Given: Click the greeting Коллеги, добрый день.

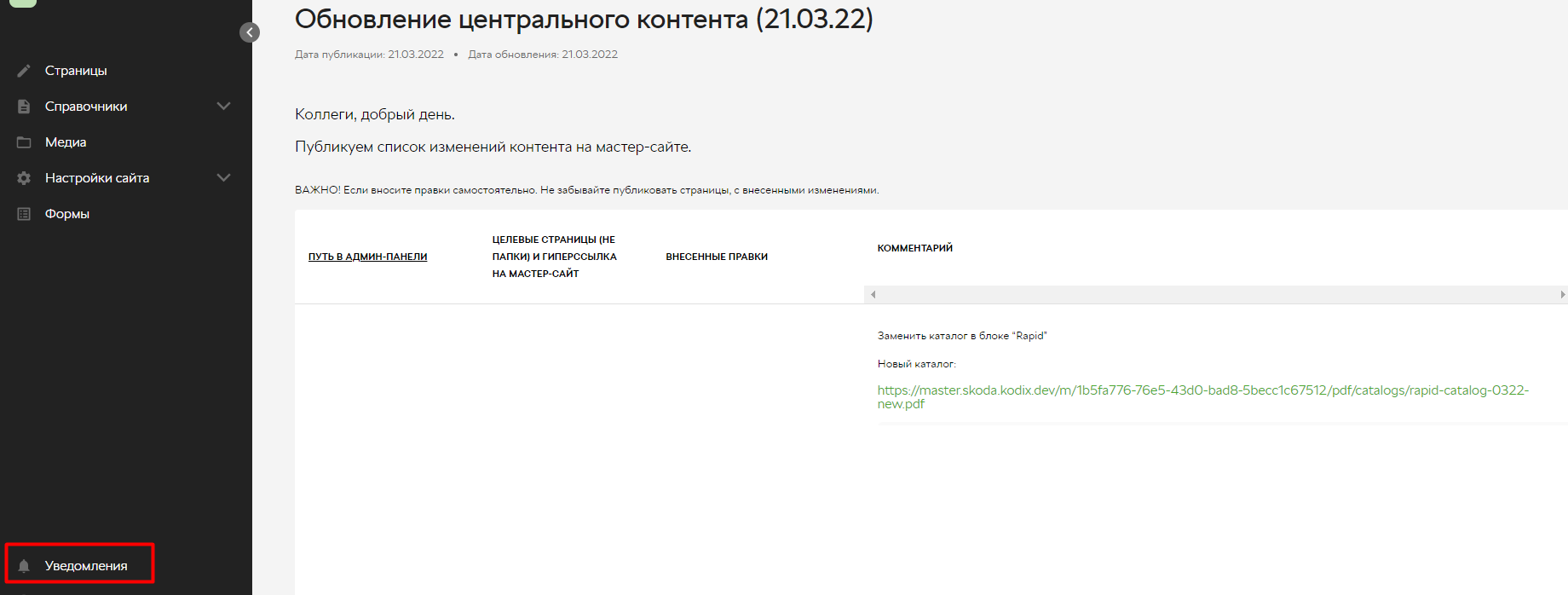Looking at the screenshot, I should click(x=375, y=115).
